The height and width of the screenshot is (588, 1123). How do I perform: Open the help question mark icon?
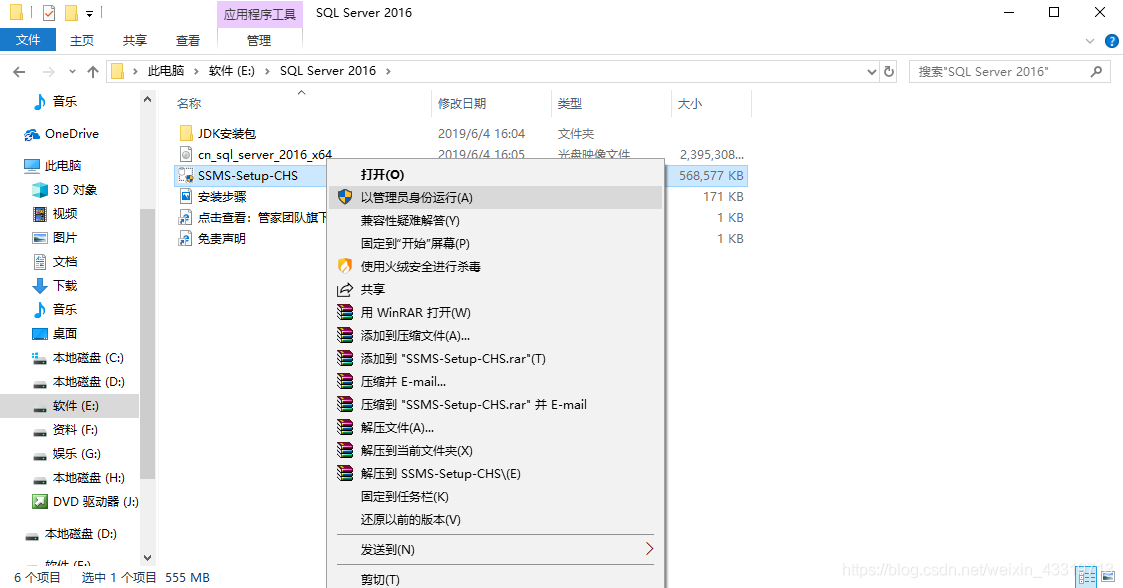[1112, 42]
